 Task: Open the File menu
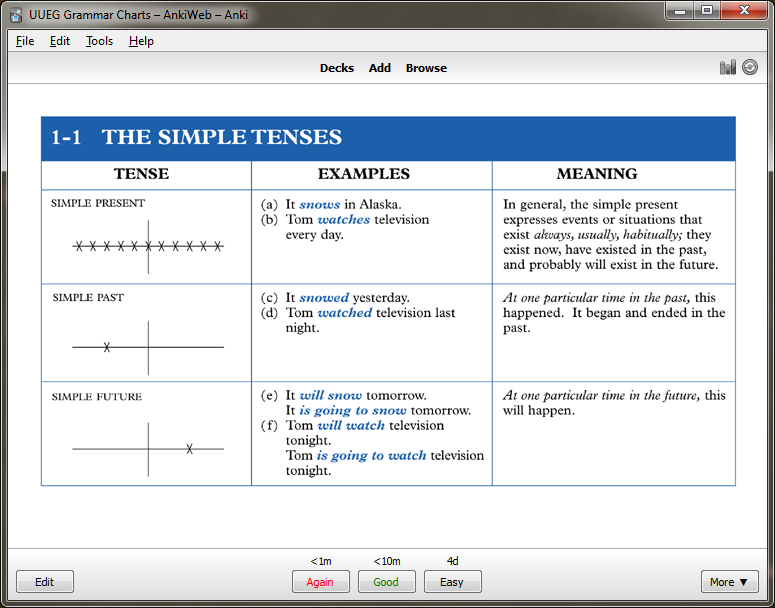pos(25,41)
